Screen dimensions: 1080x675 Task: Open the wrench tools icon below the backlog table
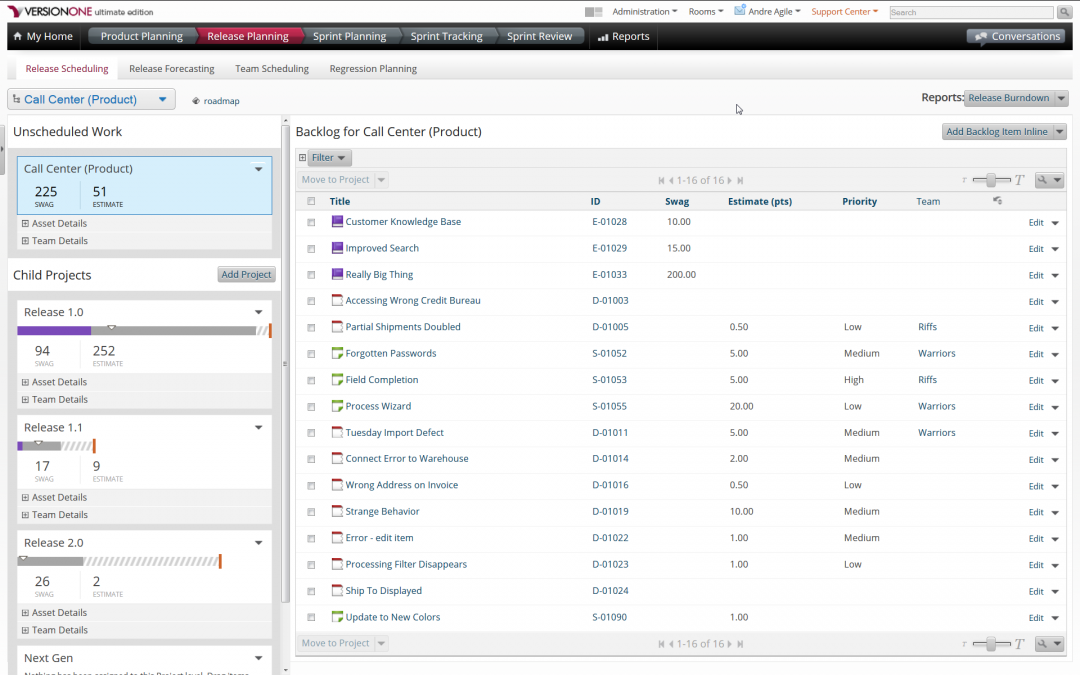pyautogui.click(x=1049, y=643)
